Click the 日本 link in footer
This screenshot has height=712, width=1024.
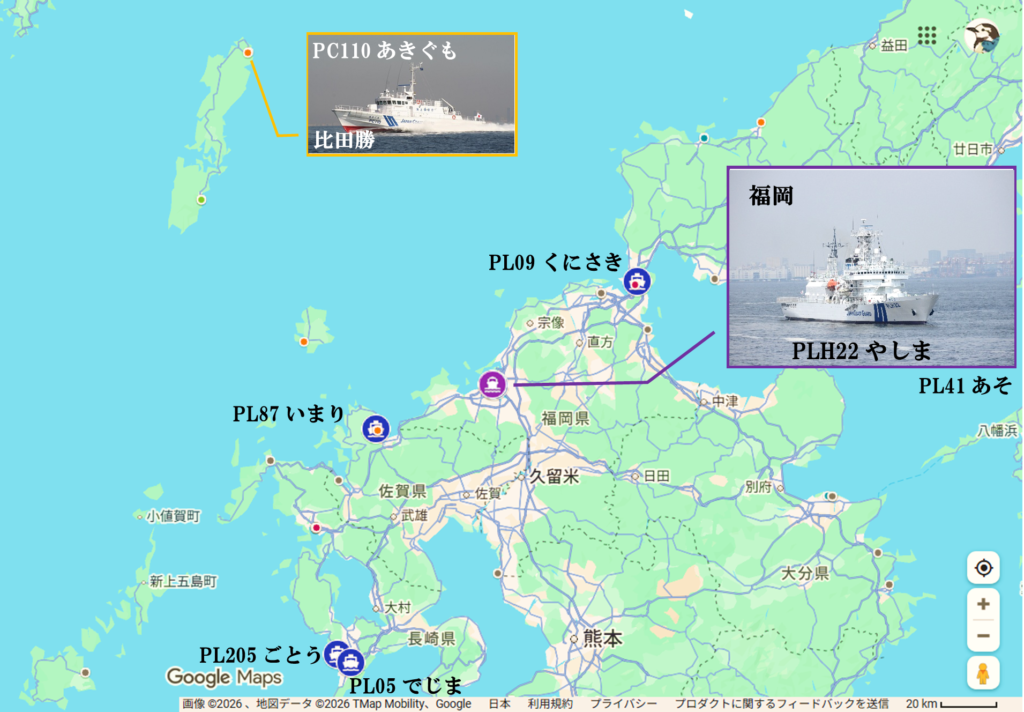point(500,704)
